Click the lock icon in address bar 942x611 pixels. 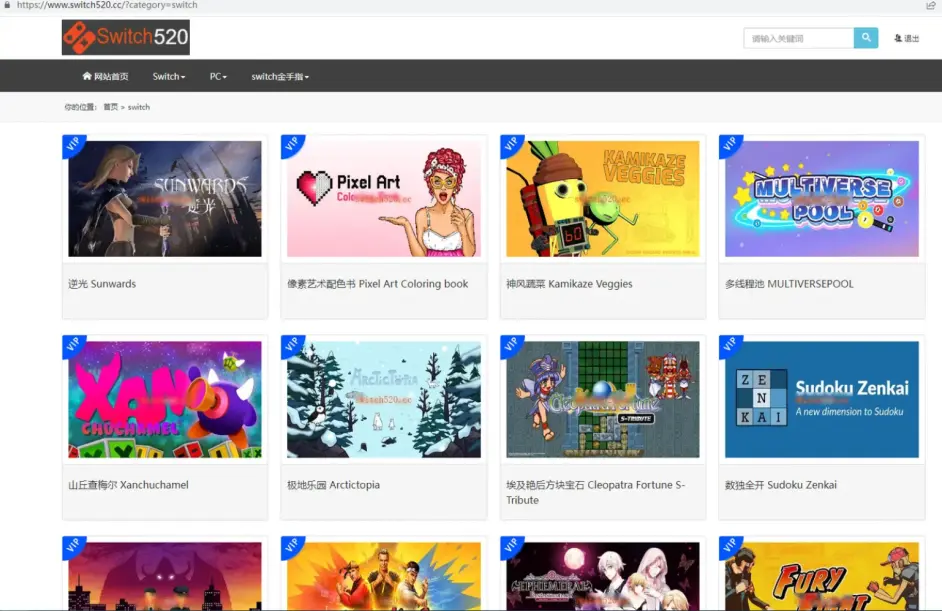coord(7,5)
